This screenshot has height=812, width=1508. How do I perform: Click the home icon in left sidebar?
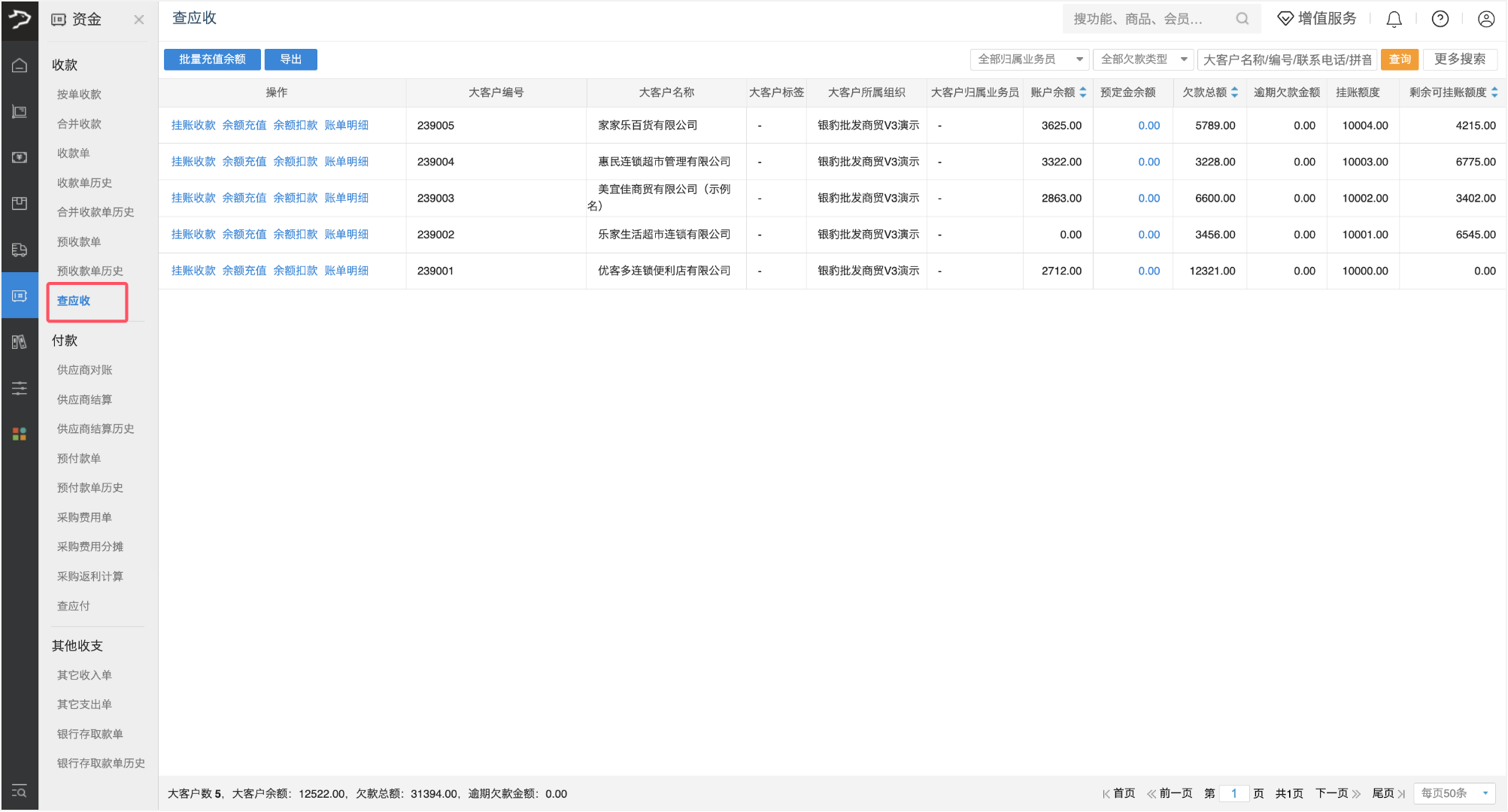(x=20, y=65)
